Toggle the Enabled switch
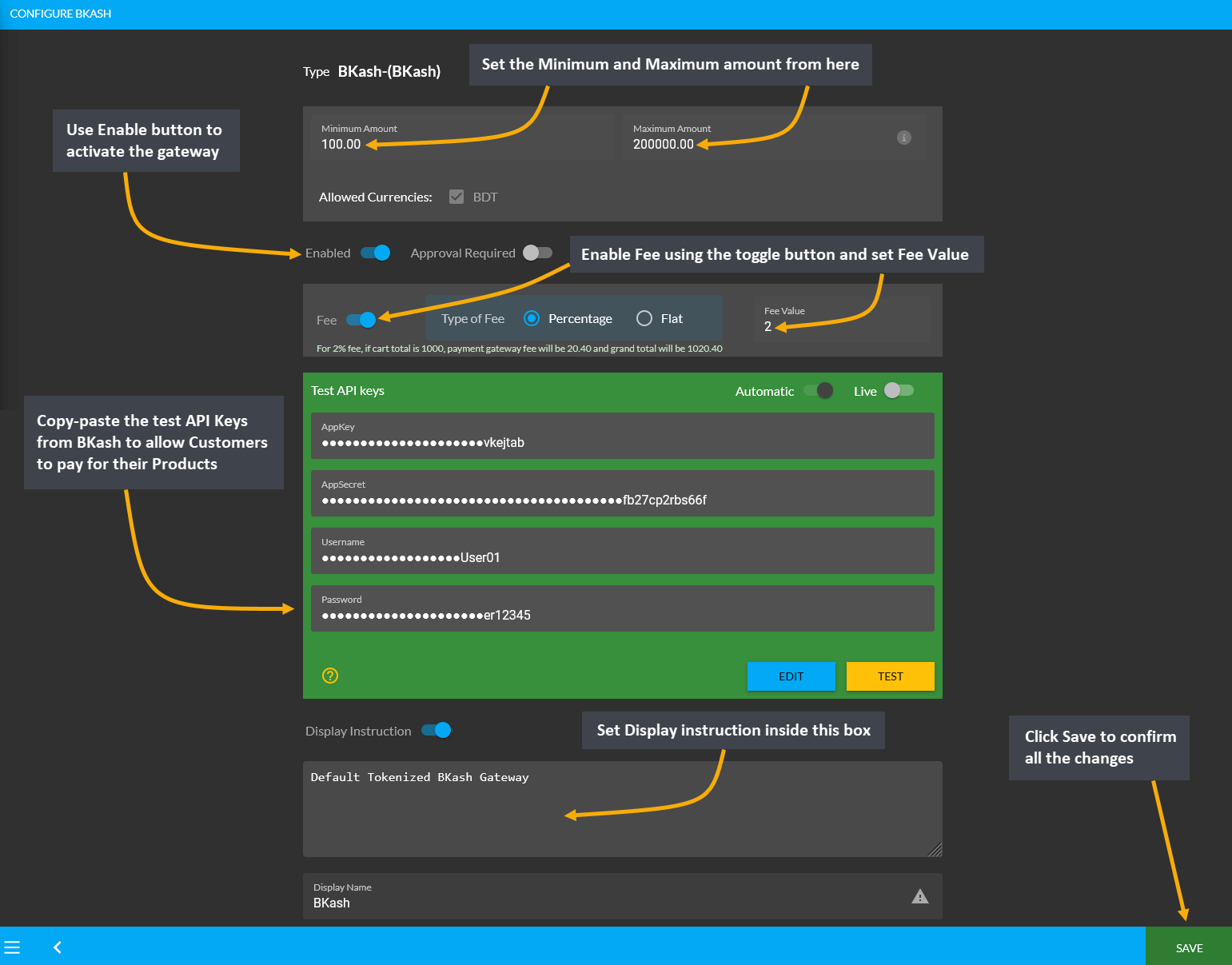 (x=375, y=253)
